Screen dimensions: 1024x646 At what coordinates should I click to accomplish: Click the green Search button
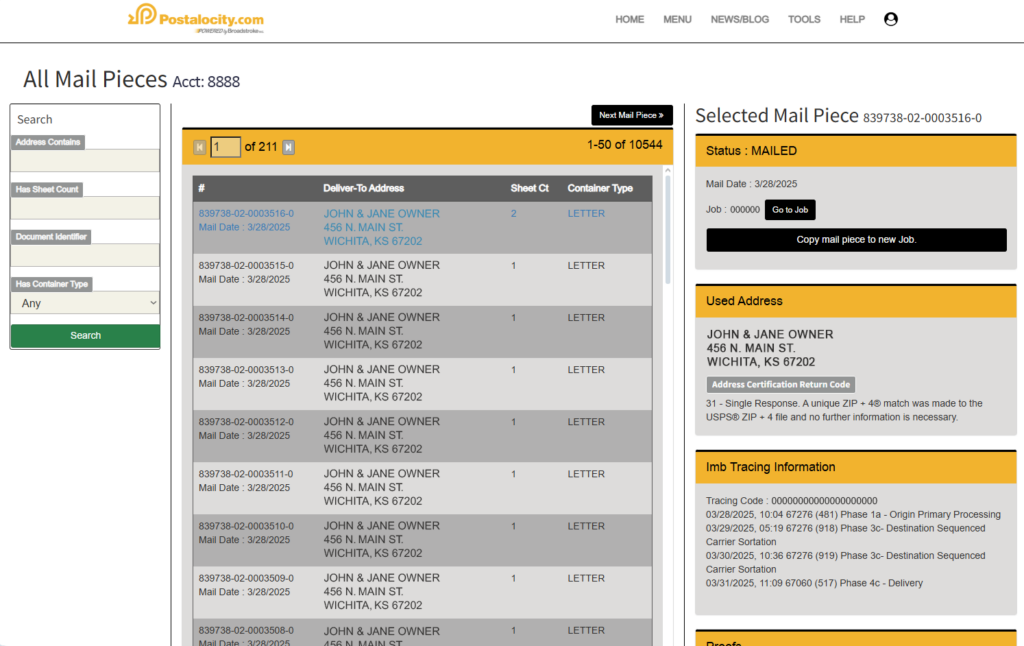pos(85,336)
